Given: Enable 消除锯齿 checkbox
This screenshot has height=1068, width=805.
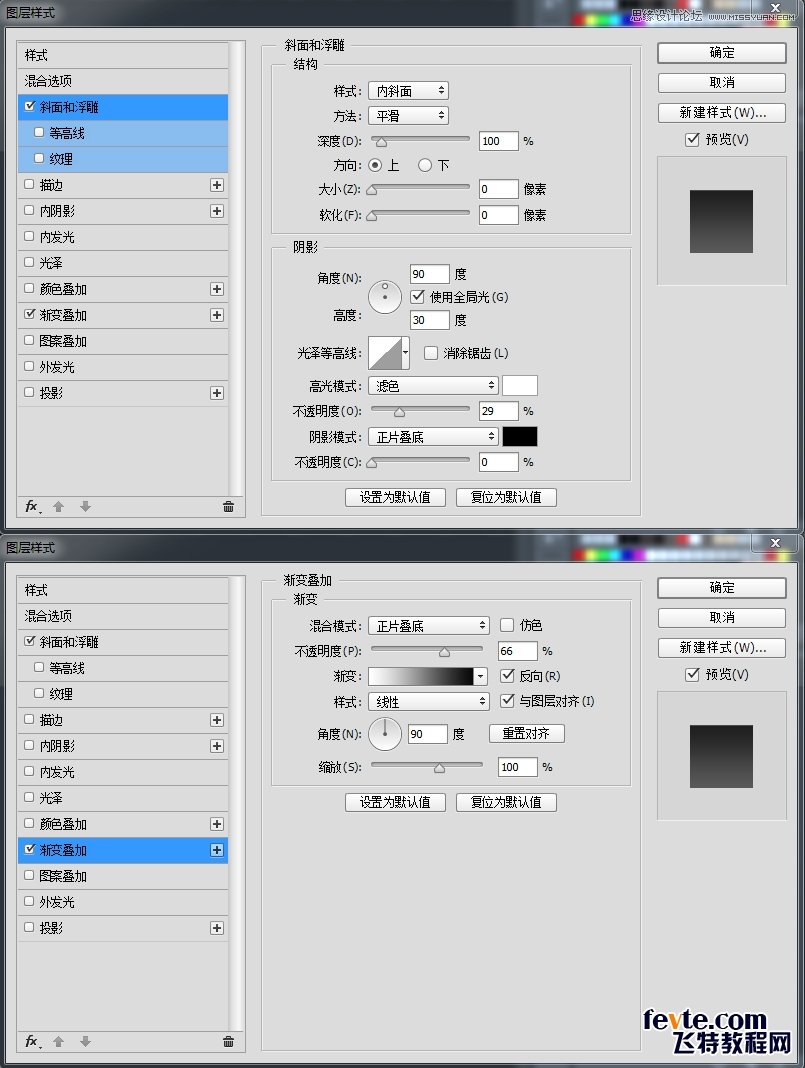Looking at the screenshot, I should pyautogui.click(x=430, y=353).
